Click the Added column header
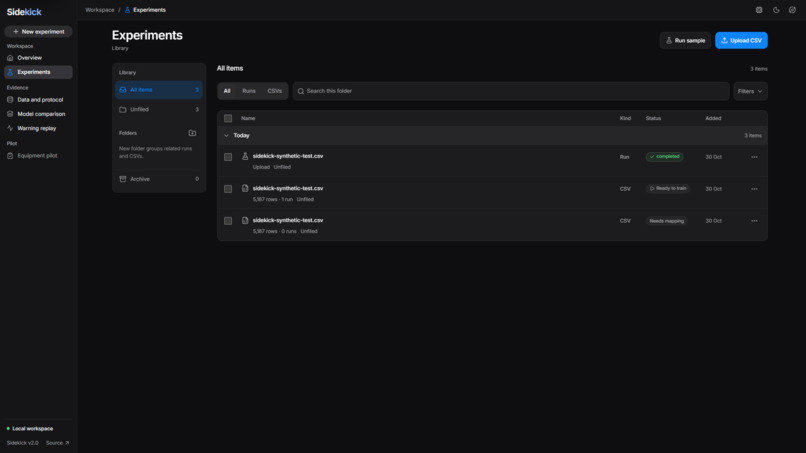 [x=713, y=118]
